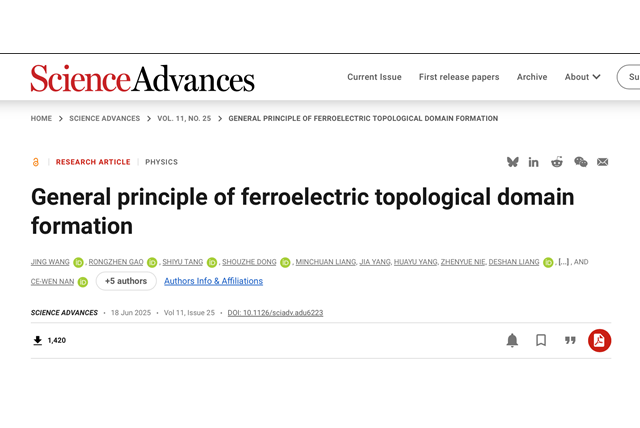Image resolution: width=640 pixels, height=428 pixels.
Task: Expand the +5 authors list
Action: click(126, 281)
